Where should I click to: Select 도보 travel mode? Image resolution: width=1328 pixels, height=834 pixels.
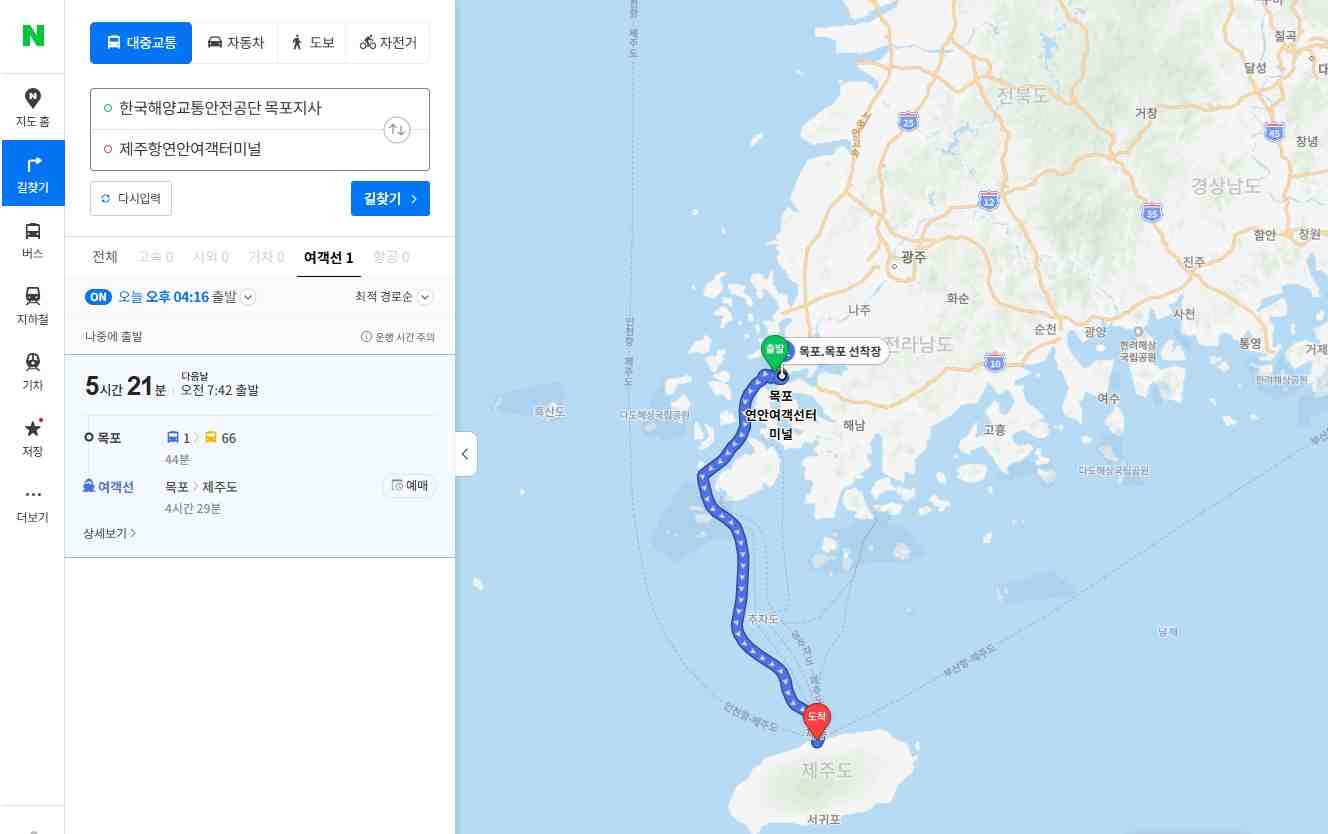click(x=312, y=43)
